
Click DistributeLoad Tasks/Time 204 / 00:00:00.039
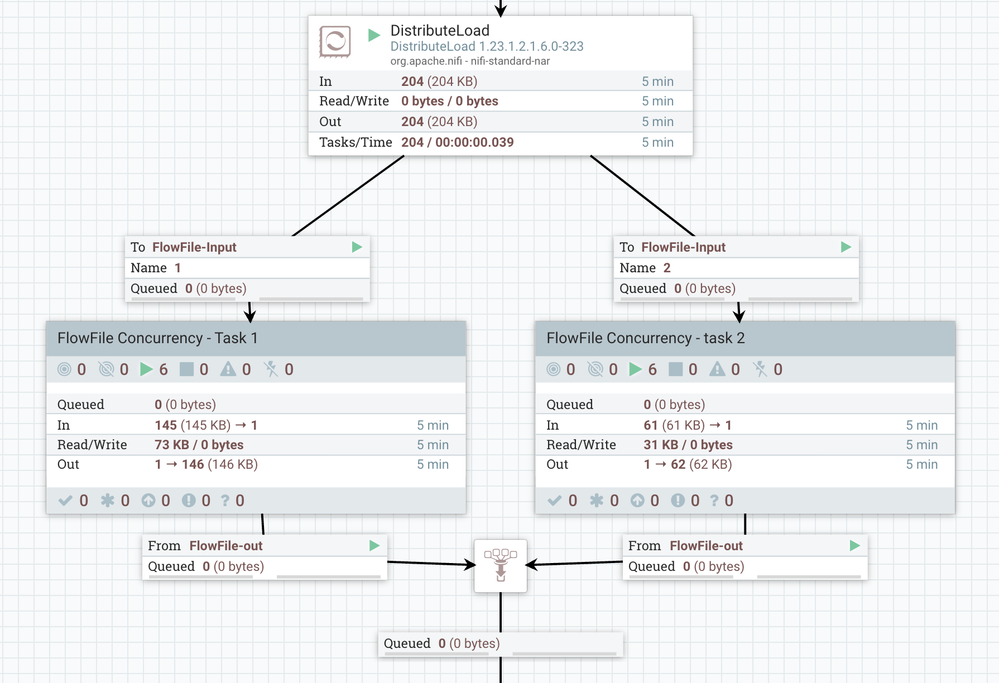coord(457,142)
